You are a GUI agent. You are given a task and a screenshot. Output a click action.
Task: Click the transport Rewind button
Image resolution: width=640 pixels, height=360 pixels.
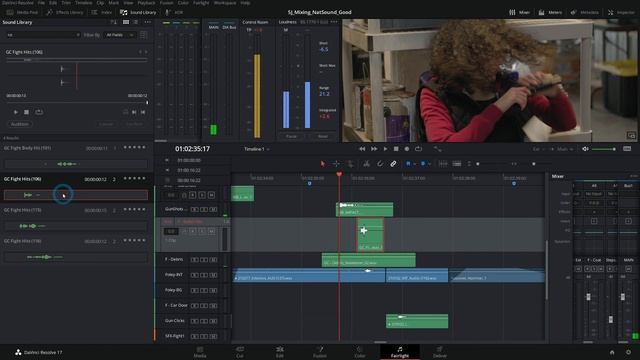click(362, 149)
